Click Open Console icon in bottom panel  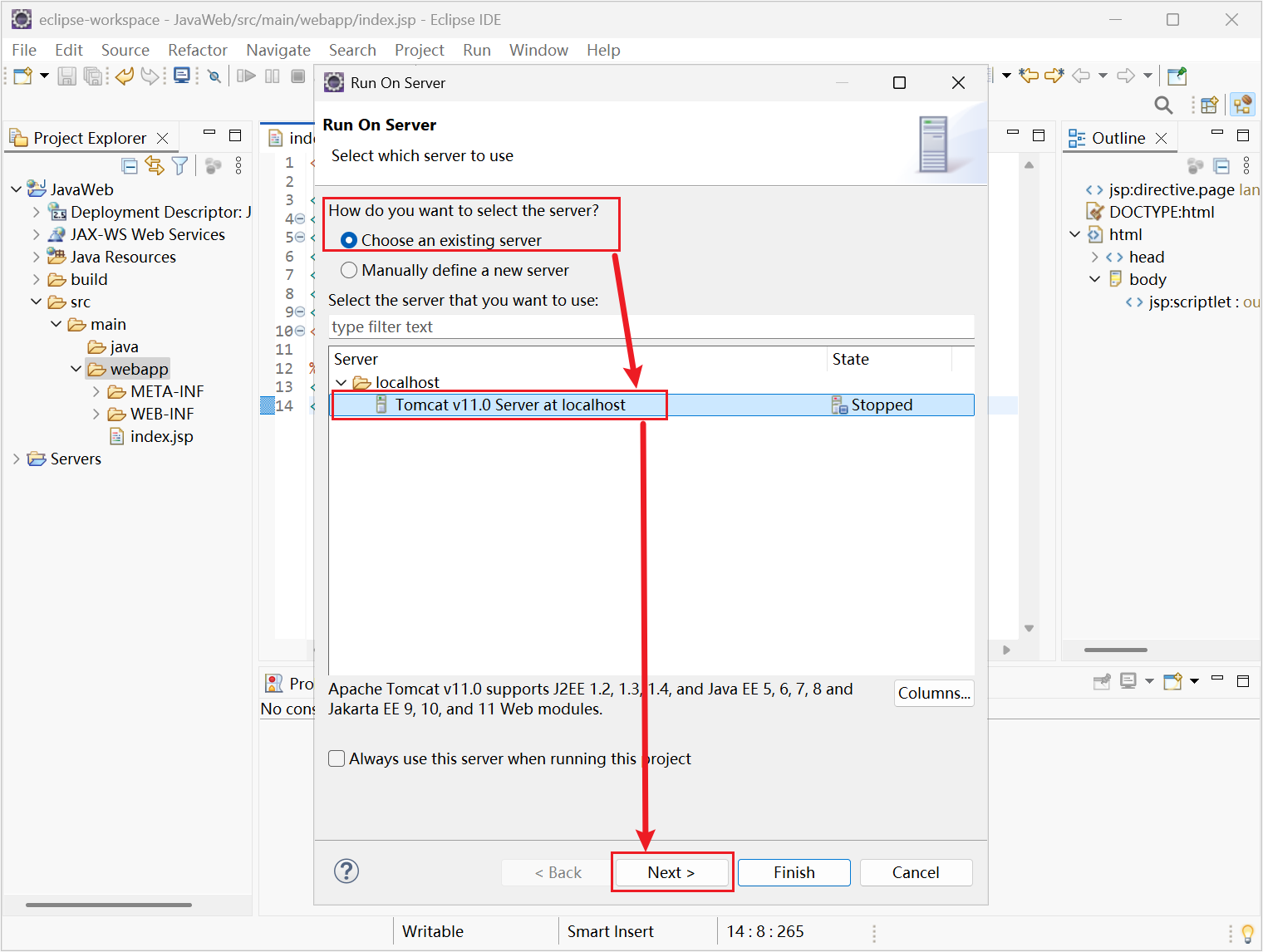pos(1172,681)
